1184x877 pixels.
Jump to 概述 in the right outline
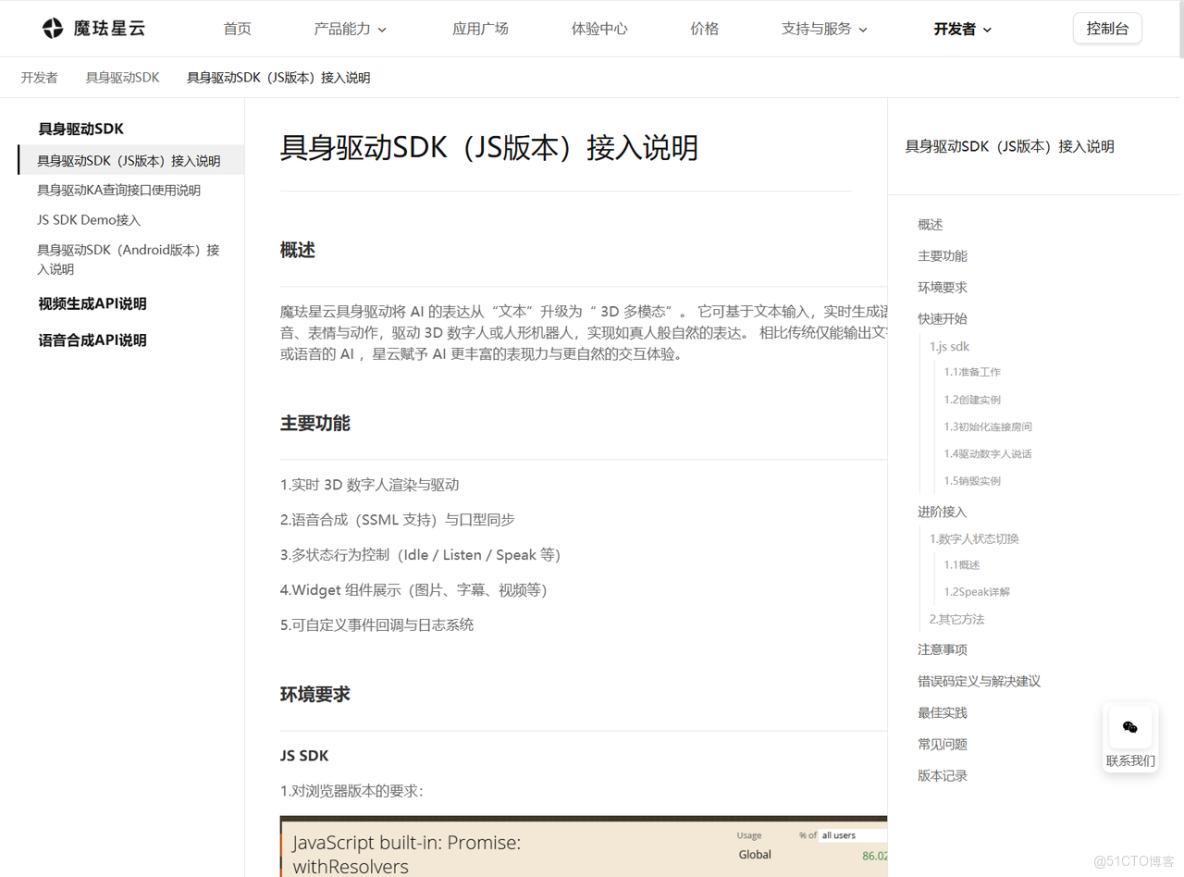coord(929,224)
